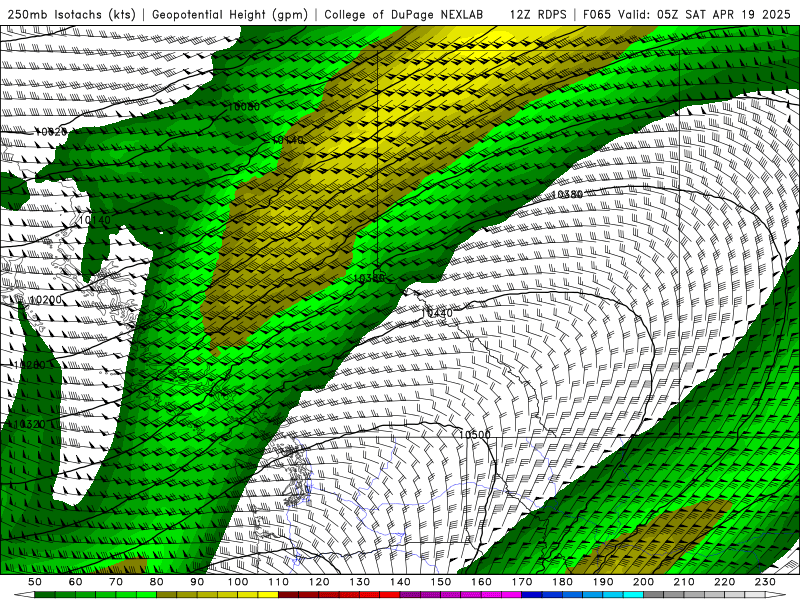The image size is (800, 600).
Task: Click the 120 value on color scale
Action: click(319, 582)
